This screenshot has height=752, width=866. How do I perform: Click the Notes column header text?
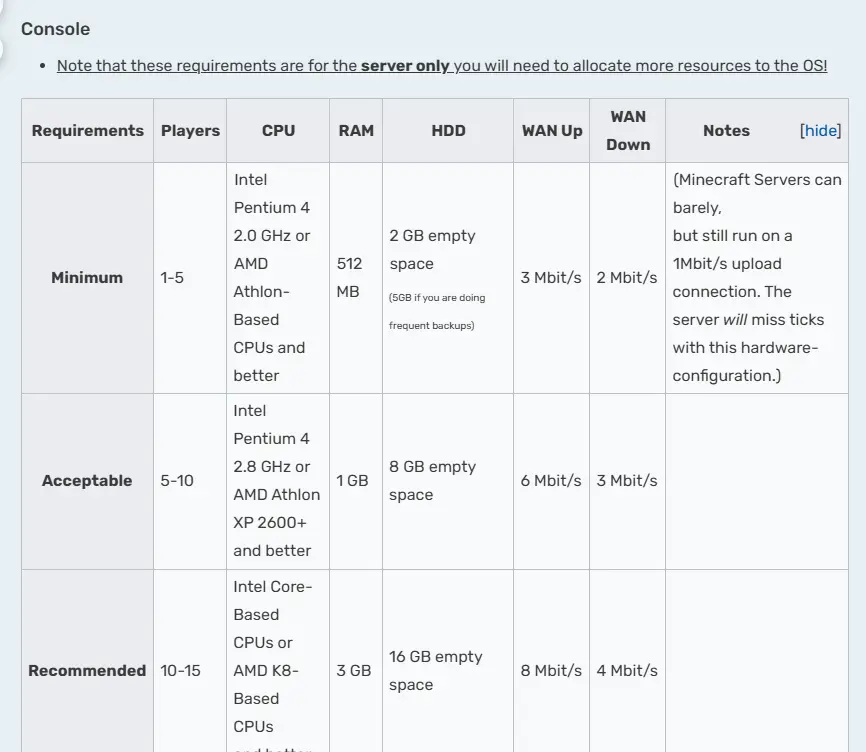(726, 131)
